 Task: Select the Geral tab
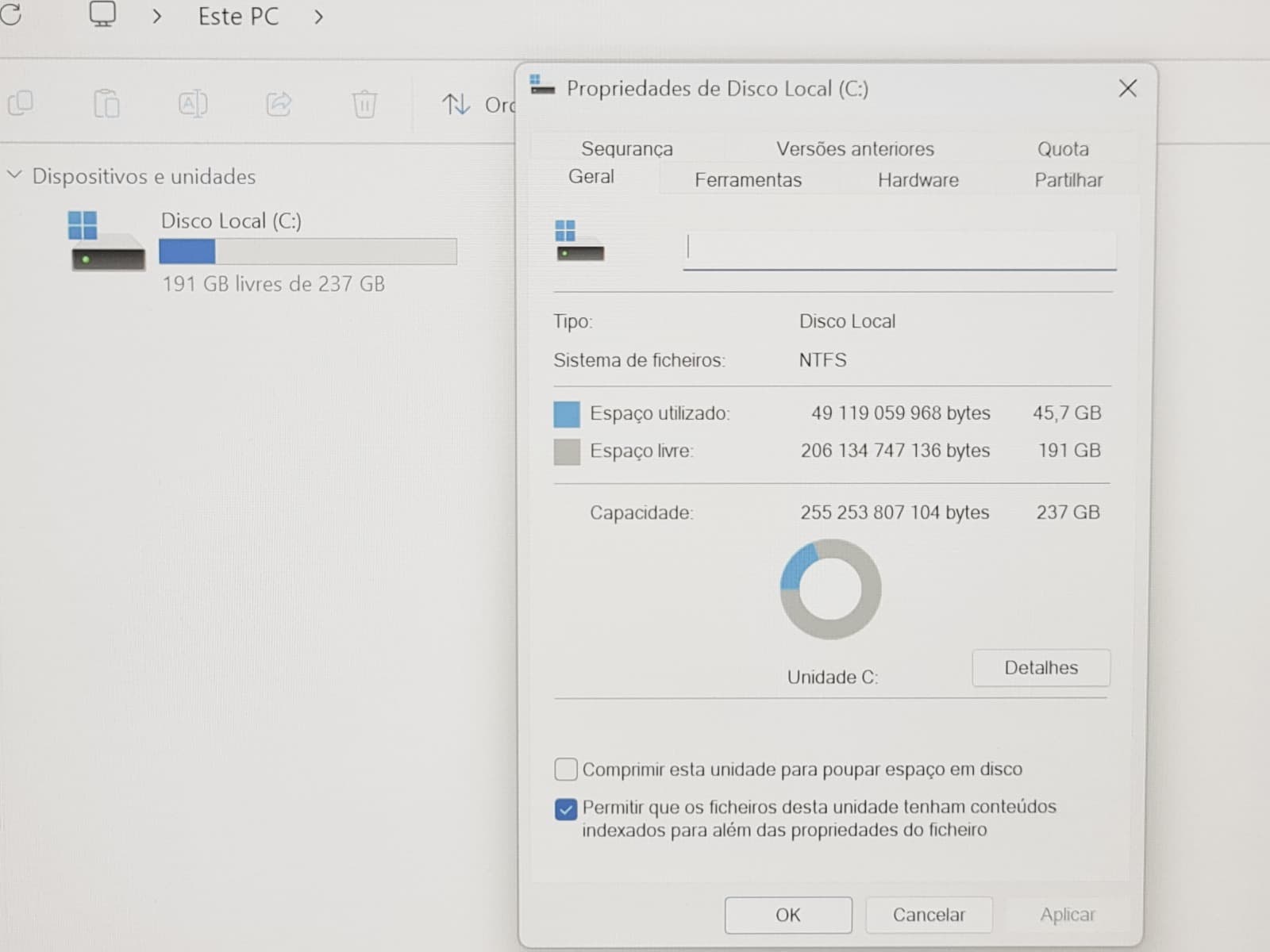(x=591, y=176)
